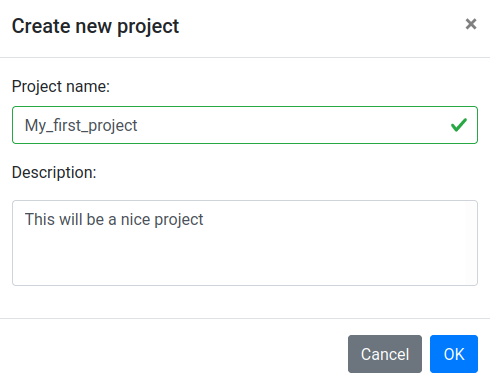Dismiss dialog using the X icon

click(471, 24)
